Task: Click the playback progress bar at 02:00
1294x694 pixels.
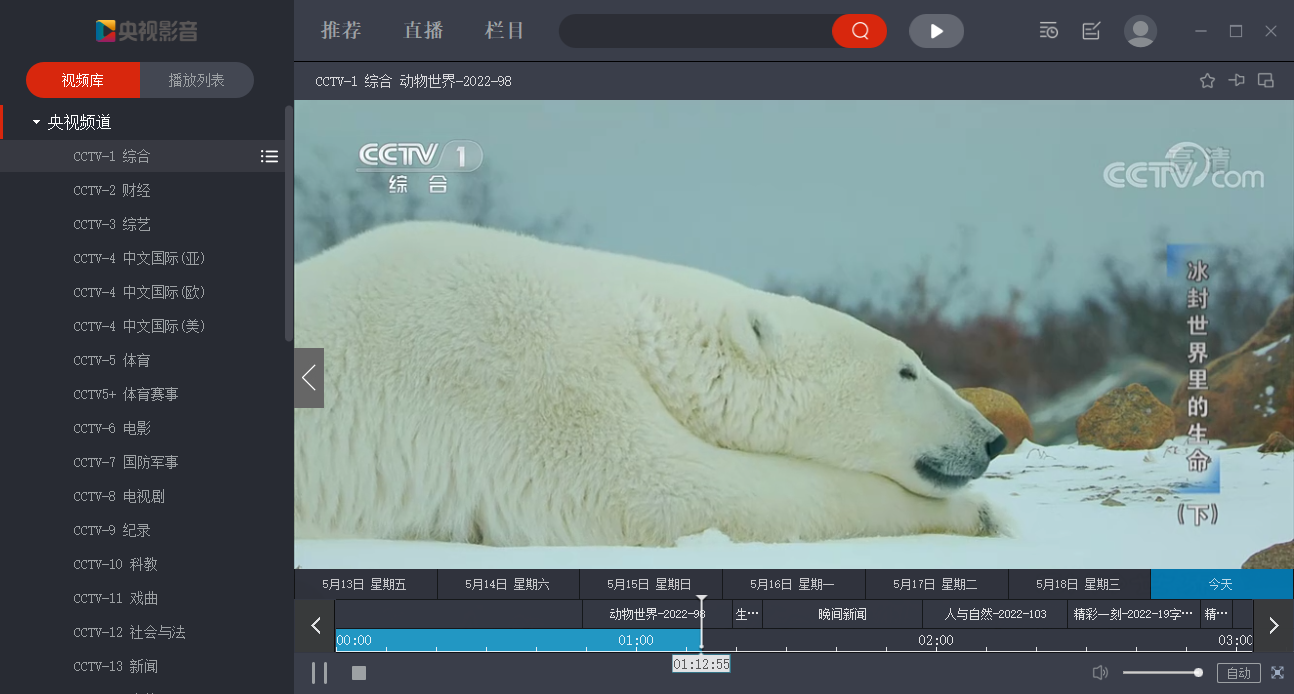Action: click(936, 640)
